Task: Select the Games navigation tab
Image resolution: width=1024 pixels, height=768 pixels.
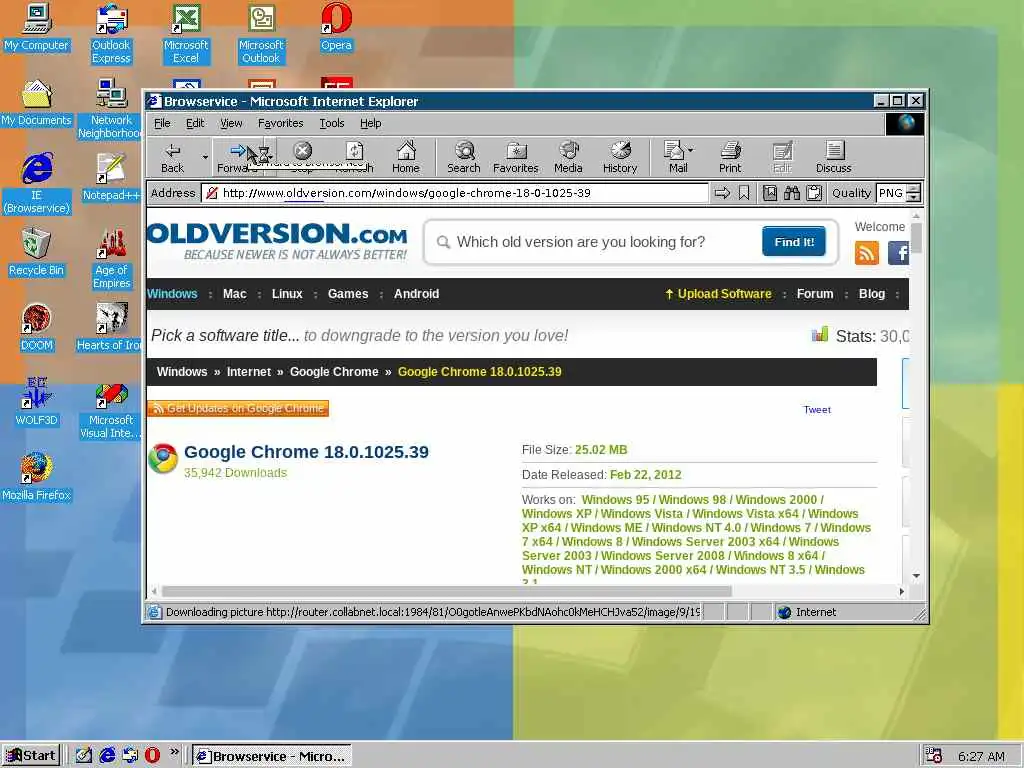Action: tap(348, 294)
